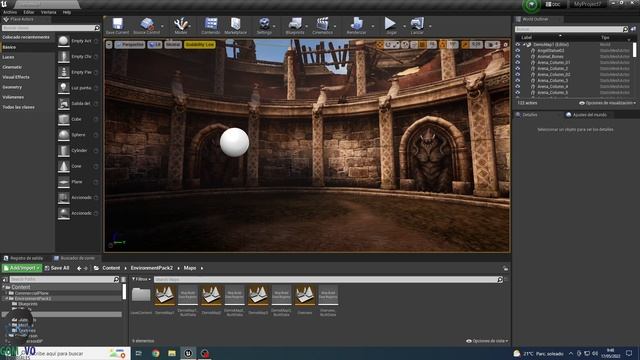Toggle visibility of Arena_Column_02 actor
640x360 pixels.
coord(518,74)
